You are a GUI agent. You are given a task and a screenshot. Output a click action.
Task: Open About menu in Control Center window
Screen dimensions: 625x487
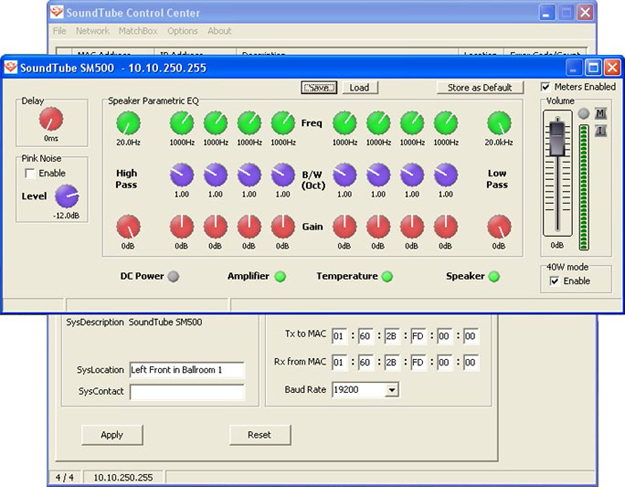click(x=219, y=31)
